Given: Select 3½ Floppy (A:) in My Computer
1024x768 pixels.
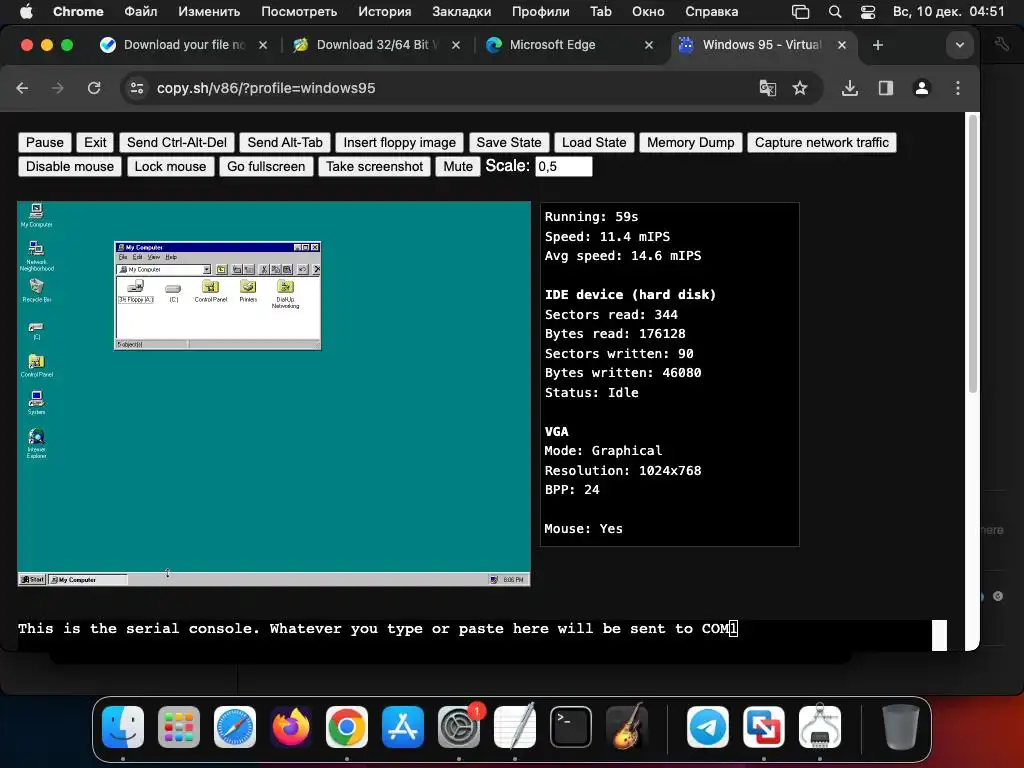Looking at the screenshot, I should tap(136, 291).
